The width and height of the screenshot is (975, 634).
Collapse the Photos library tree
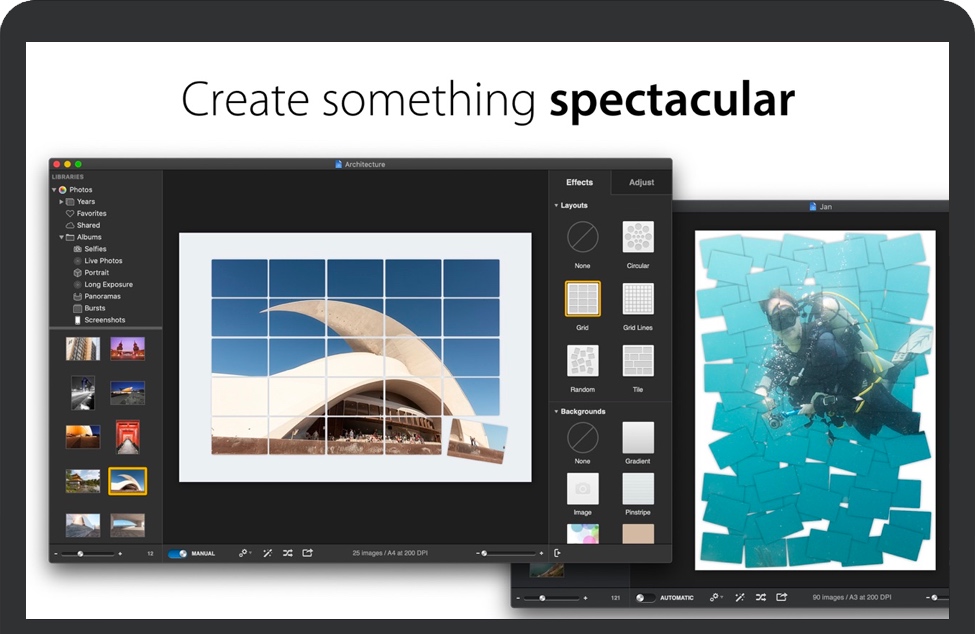(x=55, y=190)
